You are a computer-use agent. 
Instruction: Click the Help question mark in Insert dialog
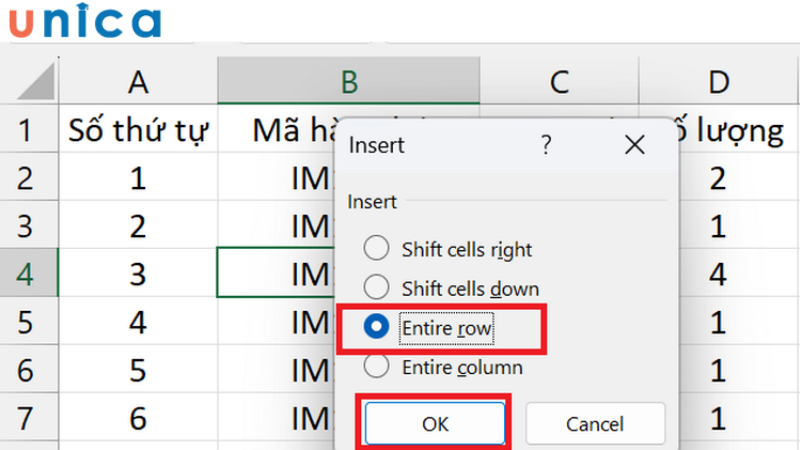point(546,145)
